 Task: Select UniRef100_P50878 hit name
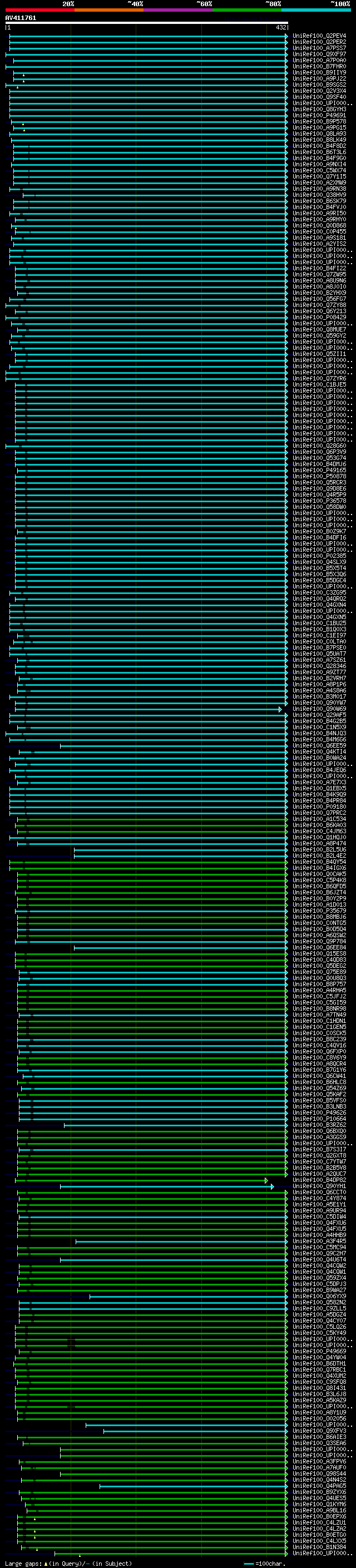(319, 477)
